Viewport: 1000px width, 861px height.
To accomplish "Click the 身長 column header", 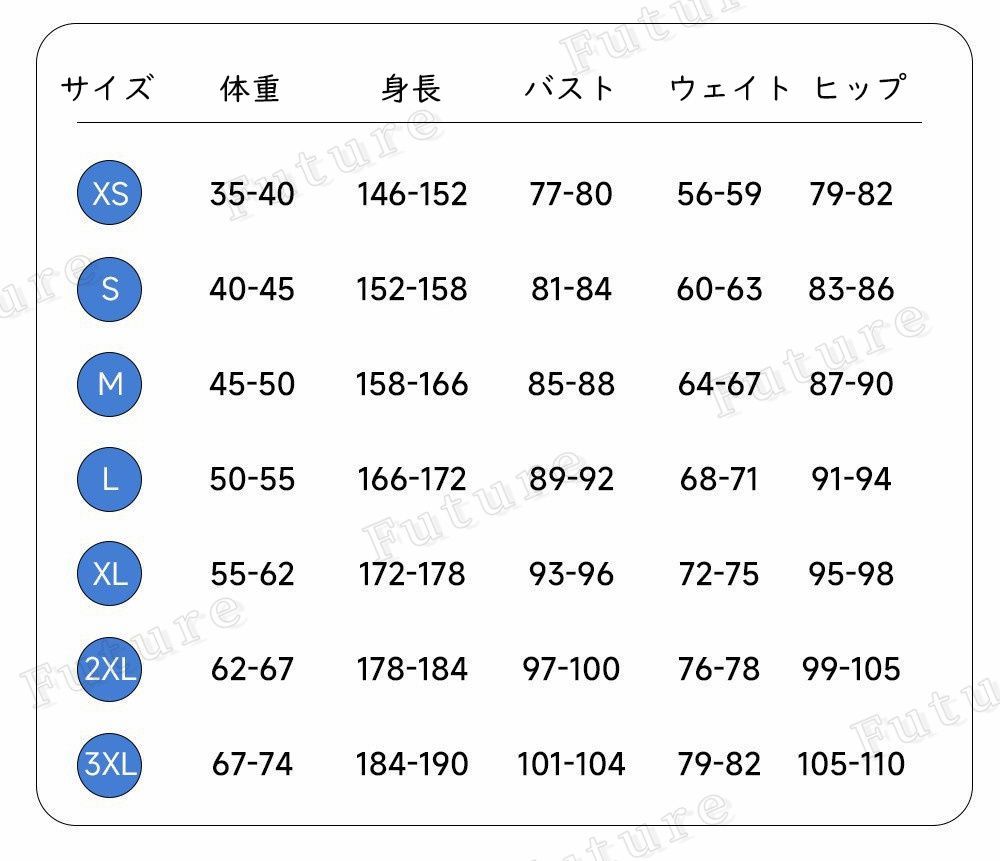I will coord(411,89).
